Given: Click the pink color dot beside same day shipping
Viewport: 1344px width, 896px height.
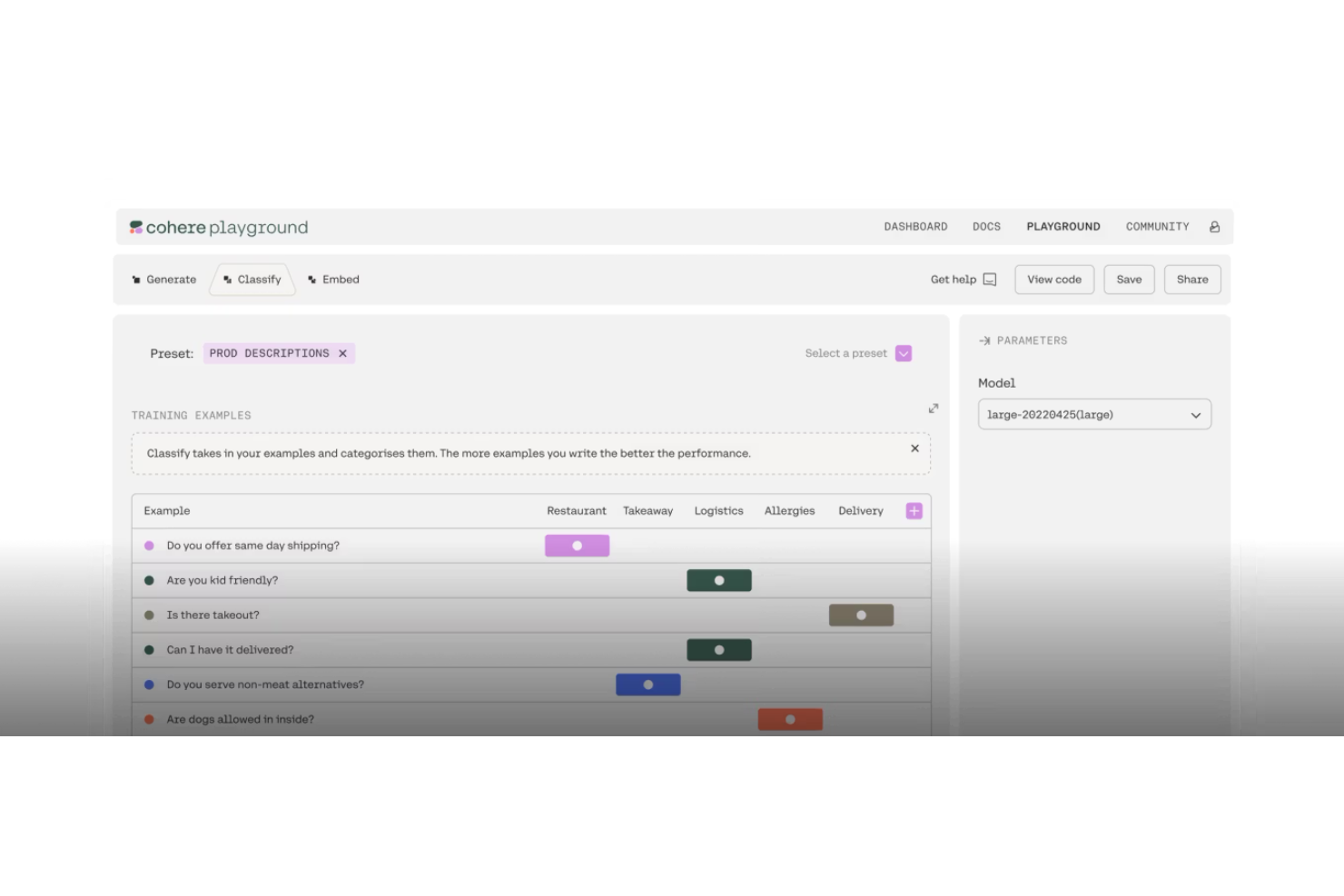Looking at the screenshot, I should [x=150, y=546].
